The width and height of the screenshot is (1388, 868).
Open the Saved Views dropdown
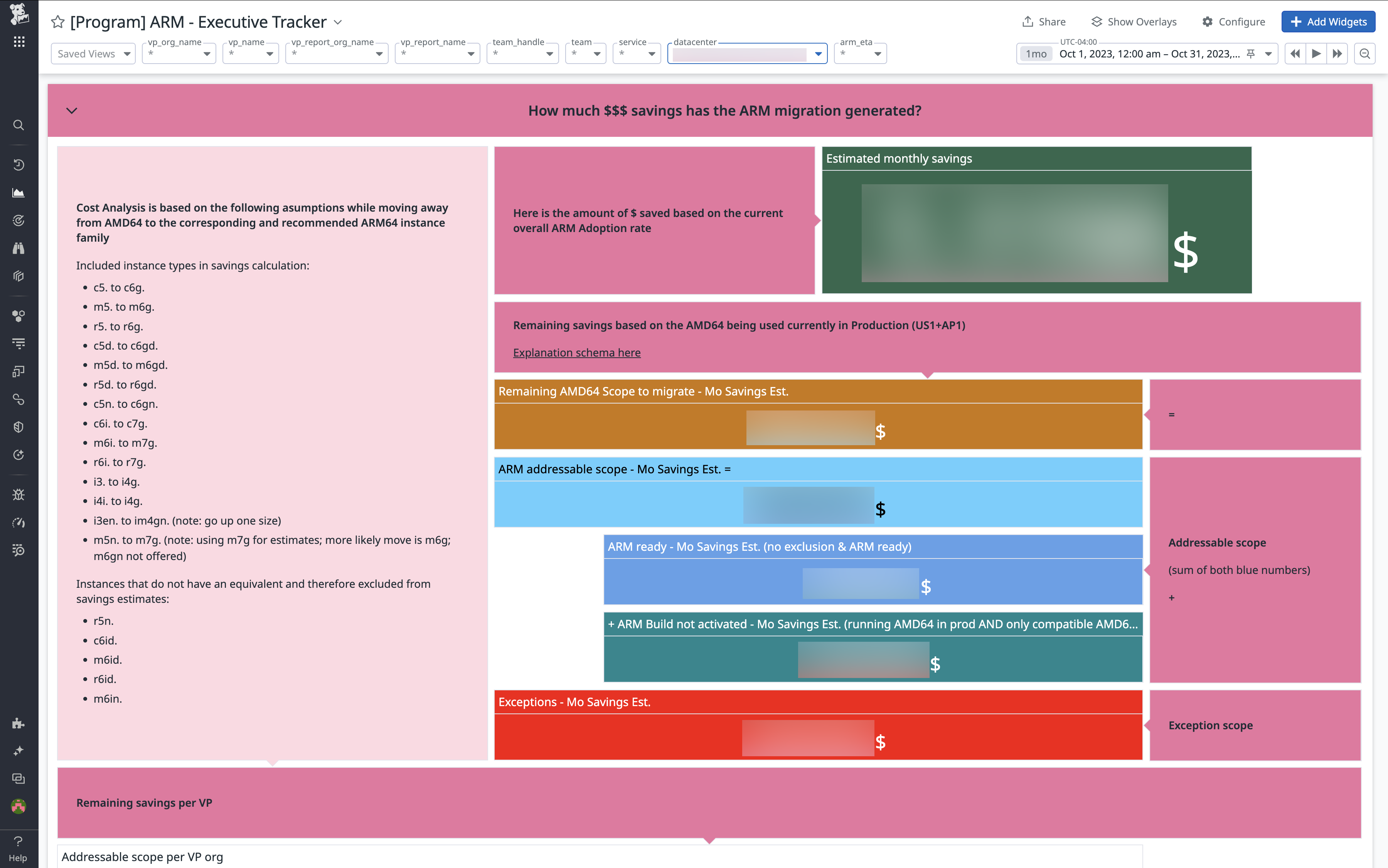(93, 54)
